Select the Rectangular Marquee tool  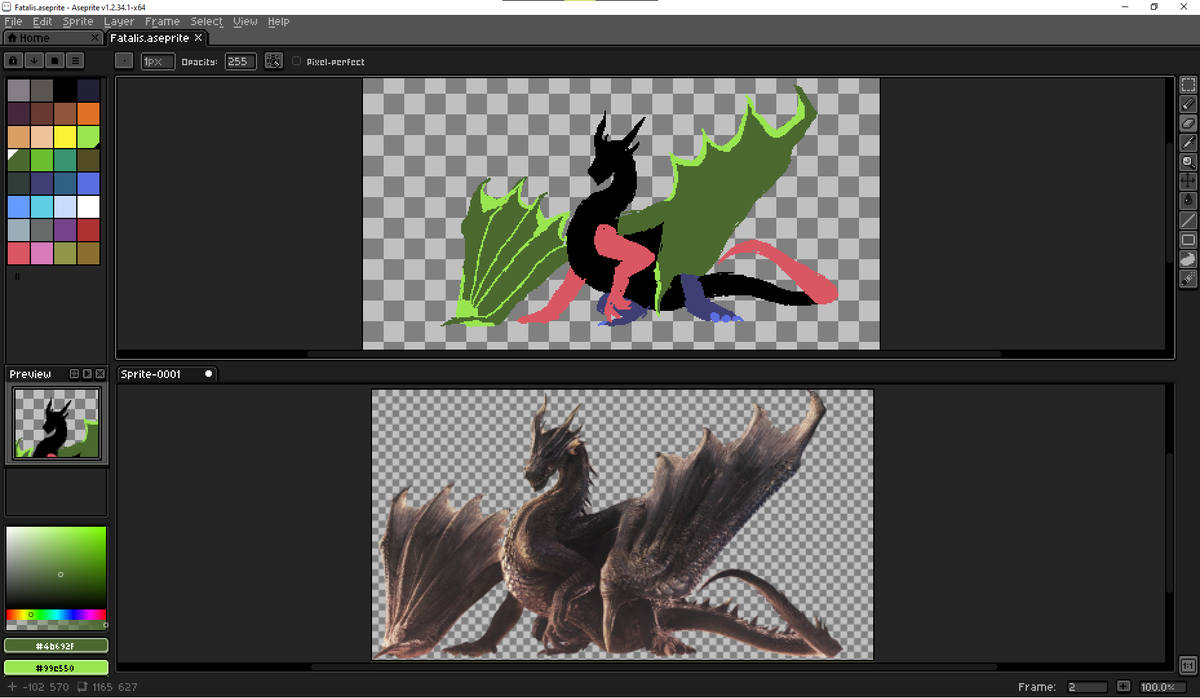[1188, 85]
